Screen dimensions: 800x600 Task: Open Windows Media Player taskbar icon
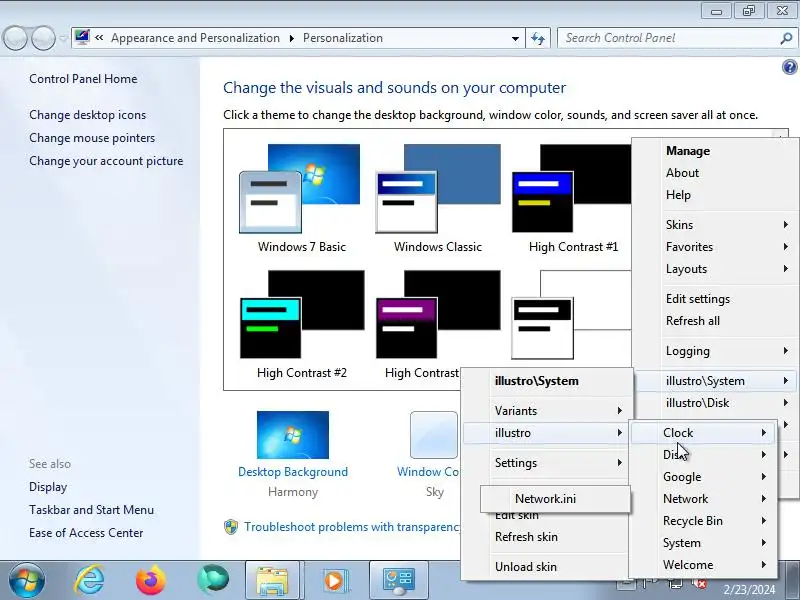tap(334, 581)
